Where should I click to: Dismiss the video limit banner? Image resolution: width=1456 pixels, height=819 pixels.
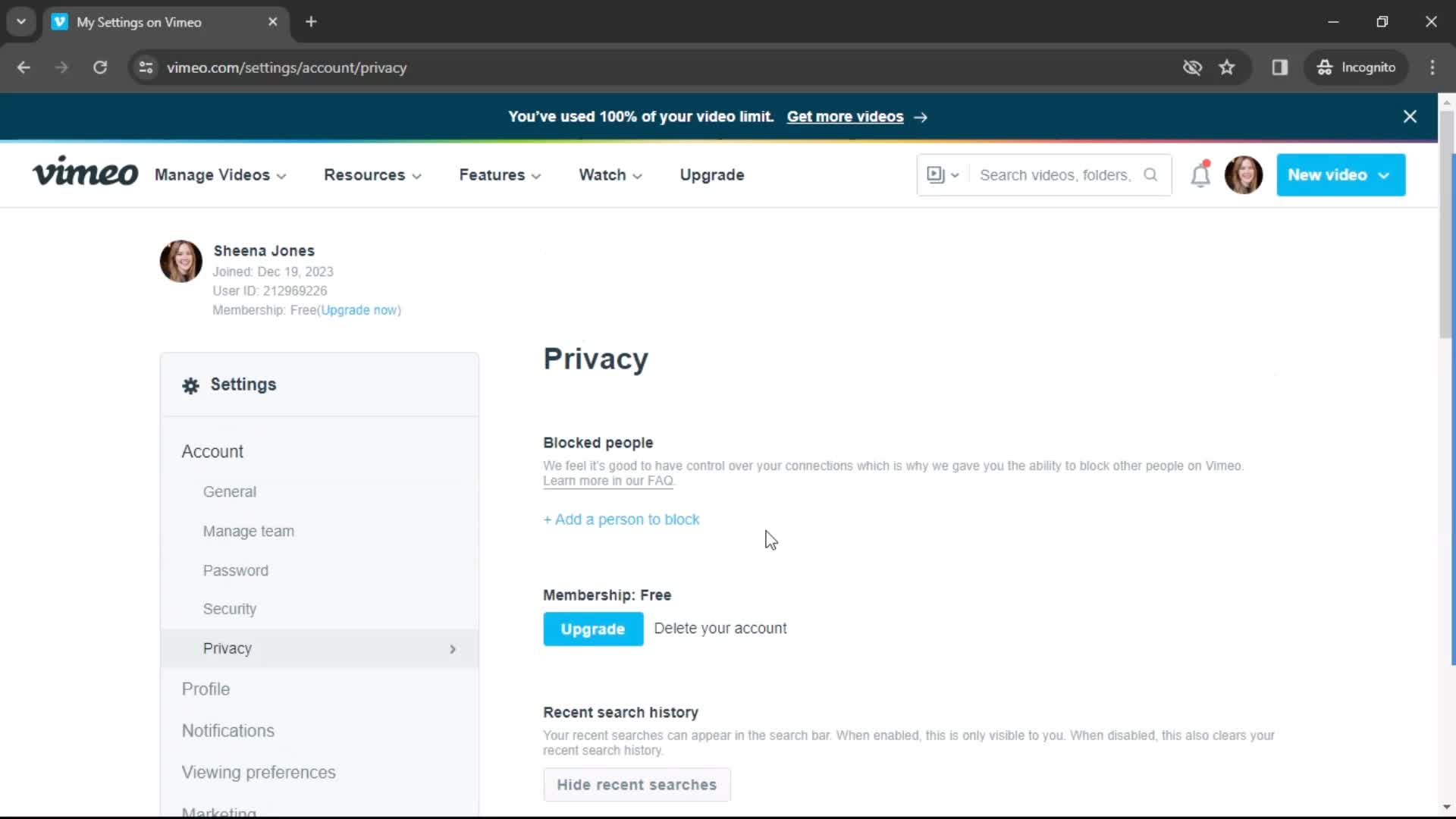[1410, 117]
